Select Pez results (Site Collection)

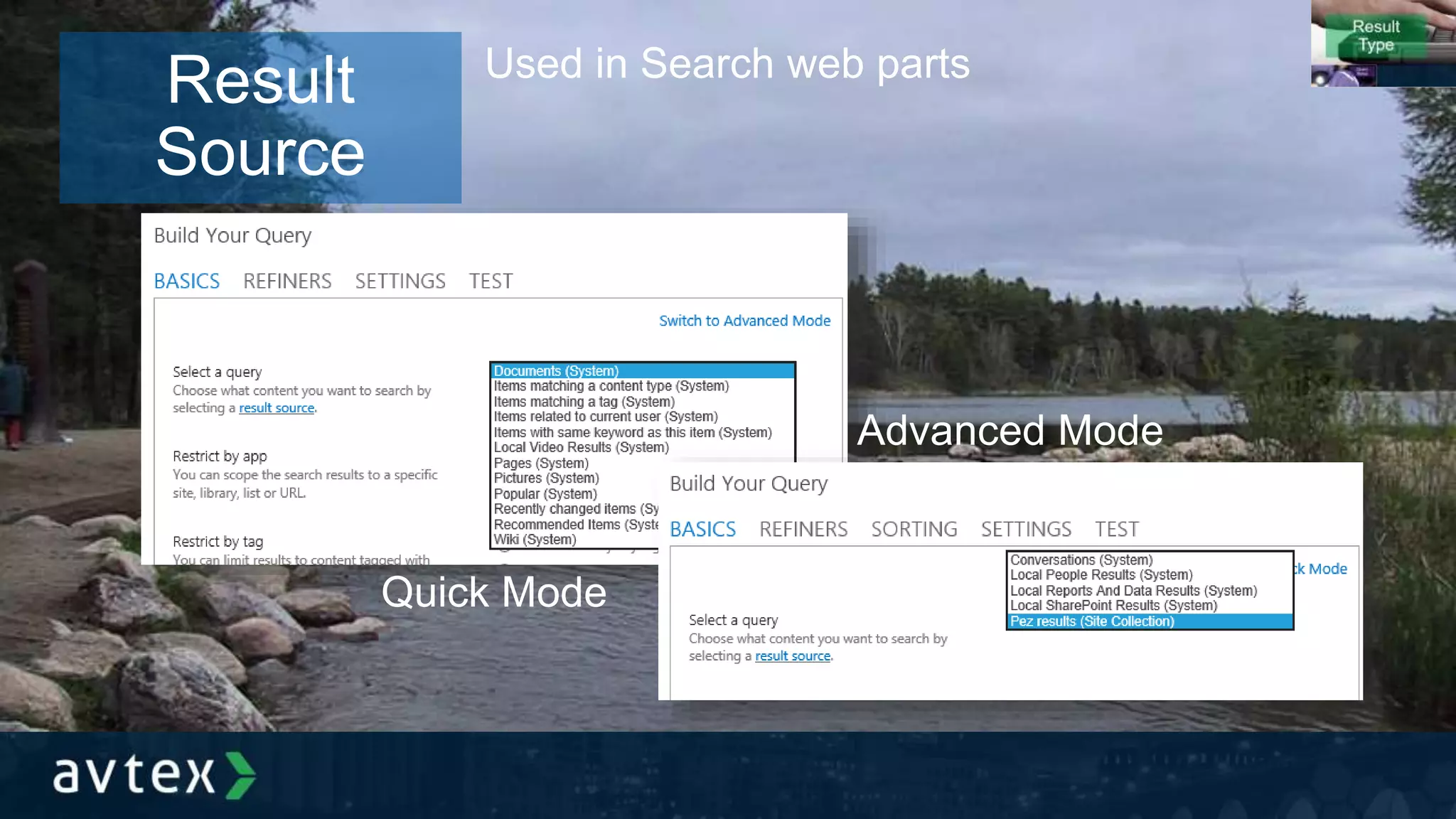[1150, 621]
